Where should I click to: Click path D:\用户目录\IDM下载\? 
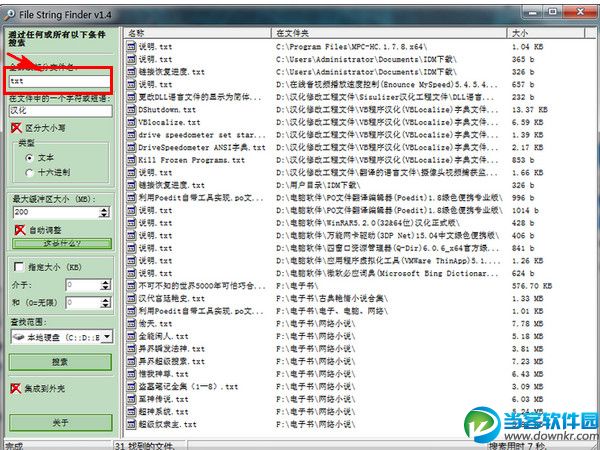pyautogui.click(x=318, y=185)
